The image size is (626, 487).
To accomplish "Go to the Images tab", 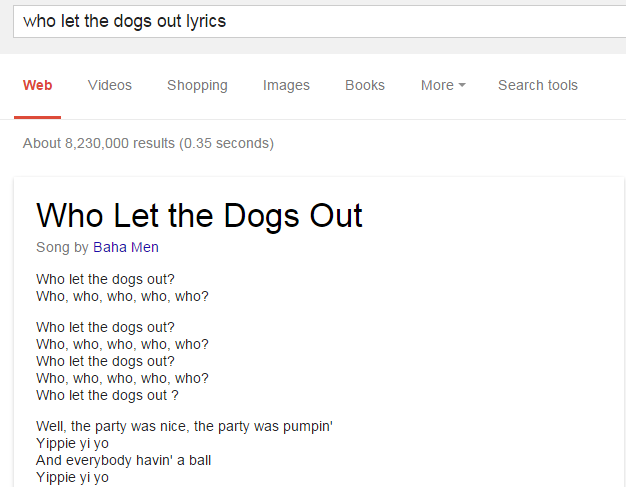I will (x=286, y=85).
